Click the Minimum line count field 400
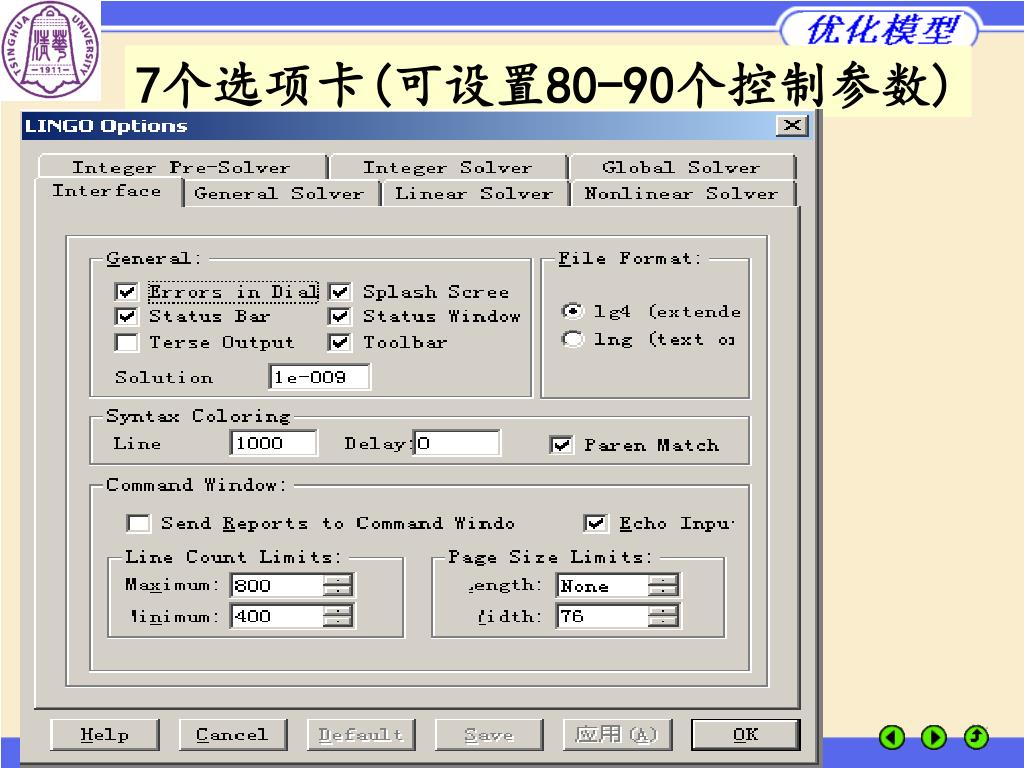This screenshot has width=1024, height=768. 278,616
